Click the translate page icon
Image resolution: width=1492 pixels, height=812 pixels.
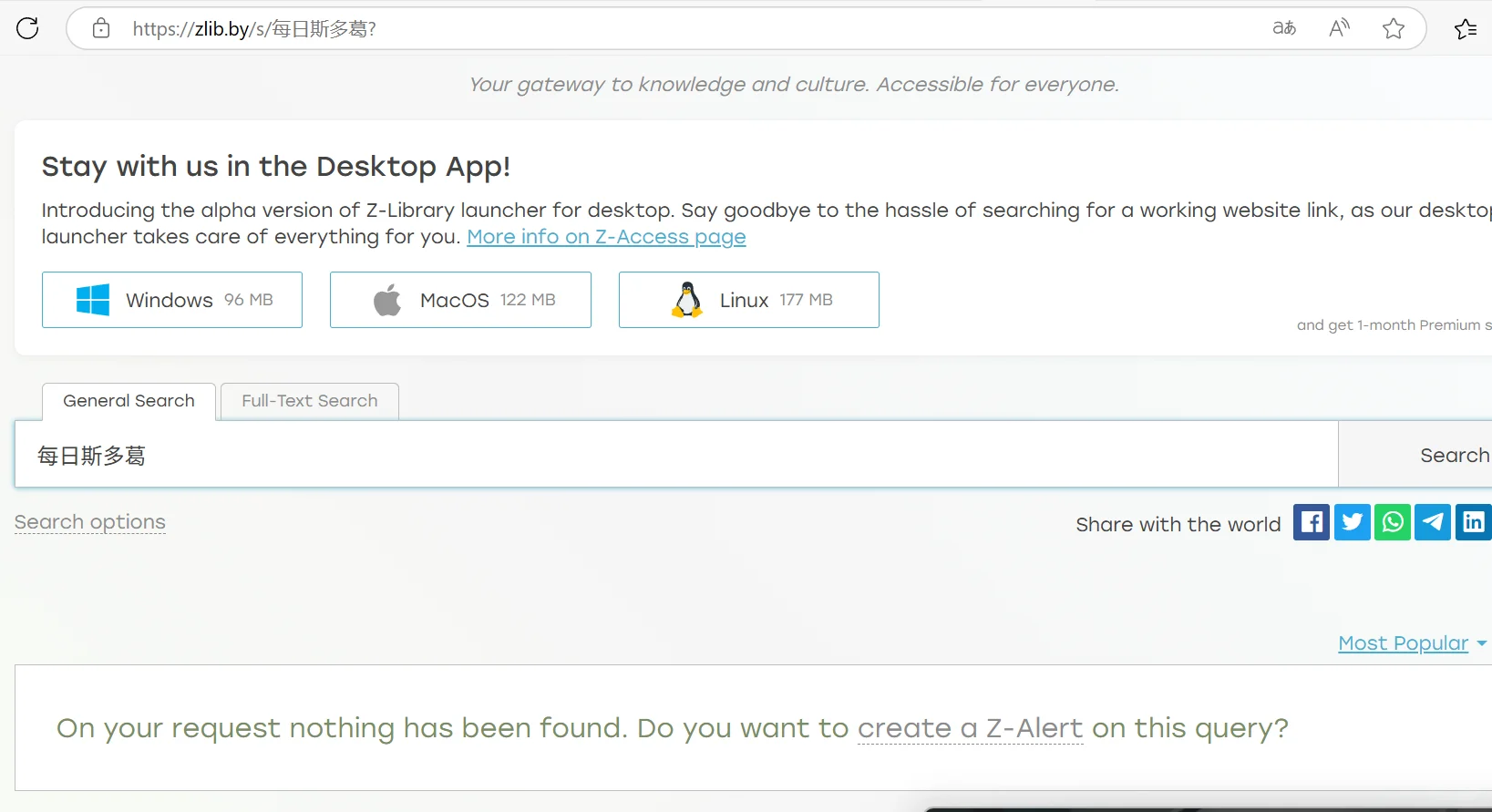pyautogui.click(x=1284, y=28)
